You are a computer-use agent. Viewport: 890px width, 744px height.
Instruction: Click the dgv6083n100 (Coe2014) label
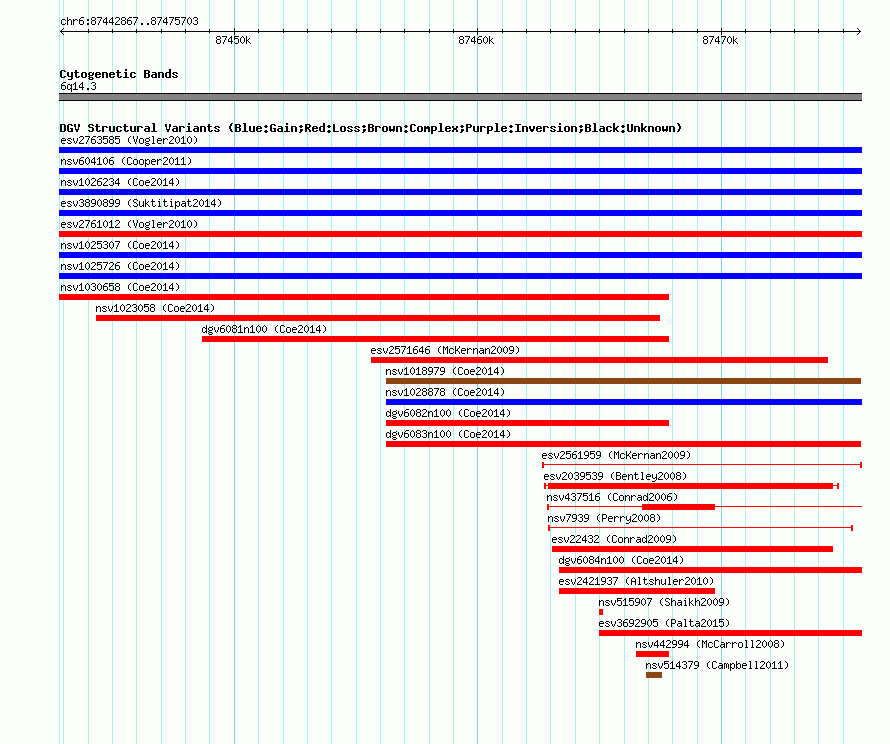(x=448, y=434)
